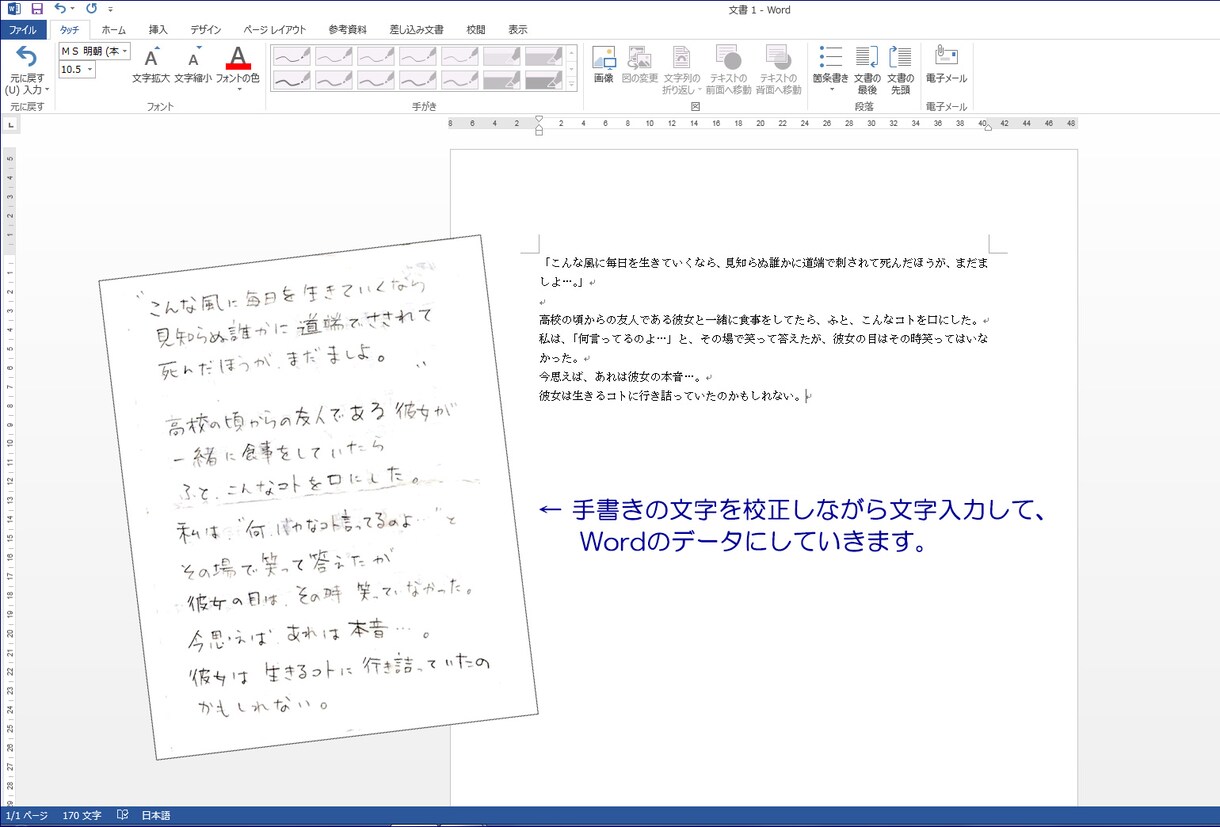Expand the 手がき pen gallery more button
Viewport: 1220px width, 827px height.
click(572, 85)
